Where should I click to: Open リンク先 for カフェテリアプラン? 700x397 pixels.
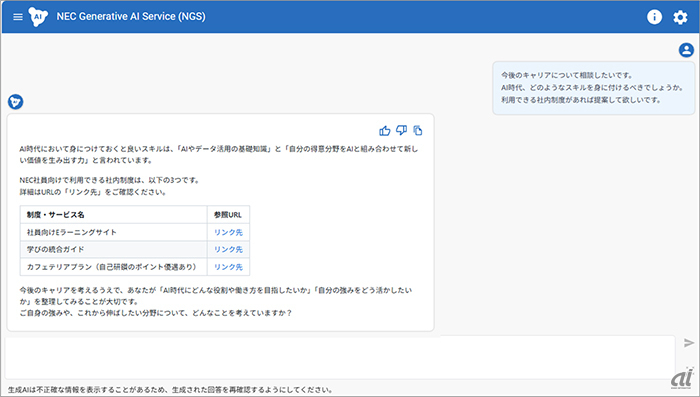pos(228,267)
